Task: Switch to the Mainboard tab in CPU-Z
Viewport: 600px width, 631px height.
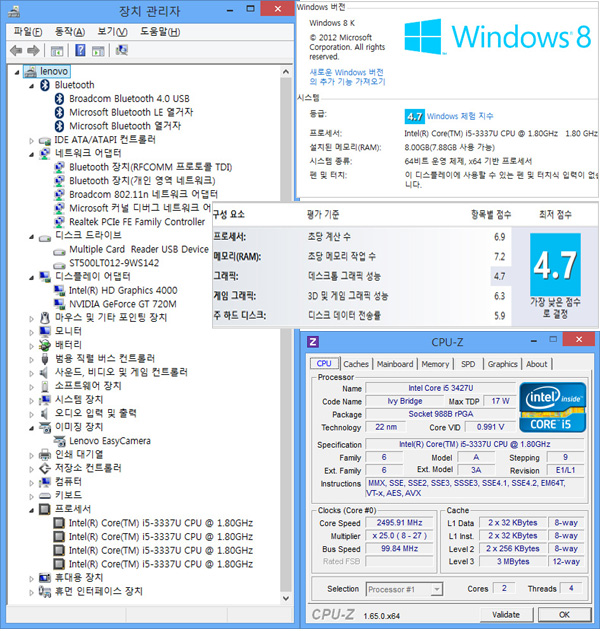Action: point(395,364)
